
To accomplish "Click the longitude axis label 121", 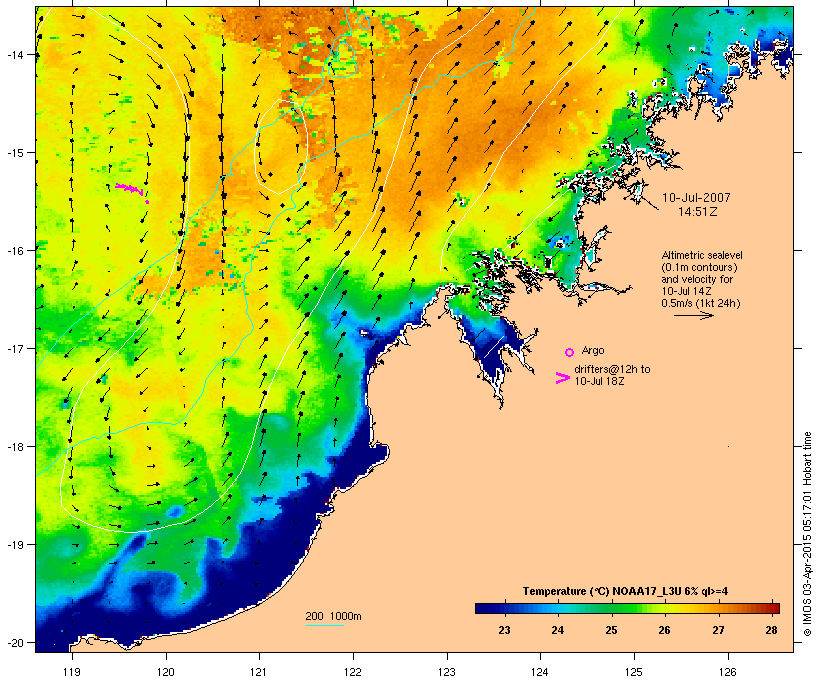I will coord(259,672).
